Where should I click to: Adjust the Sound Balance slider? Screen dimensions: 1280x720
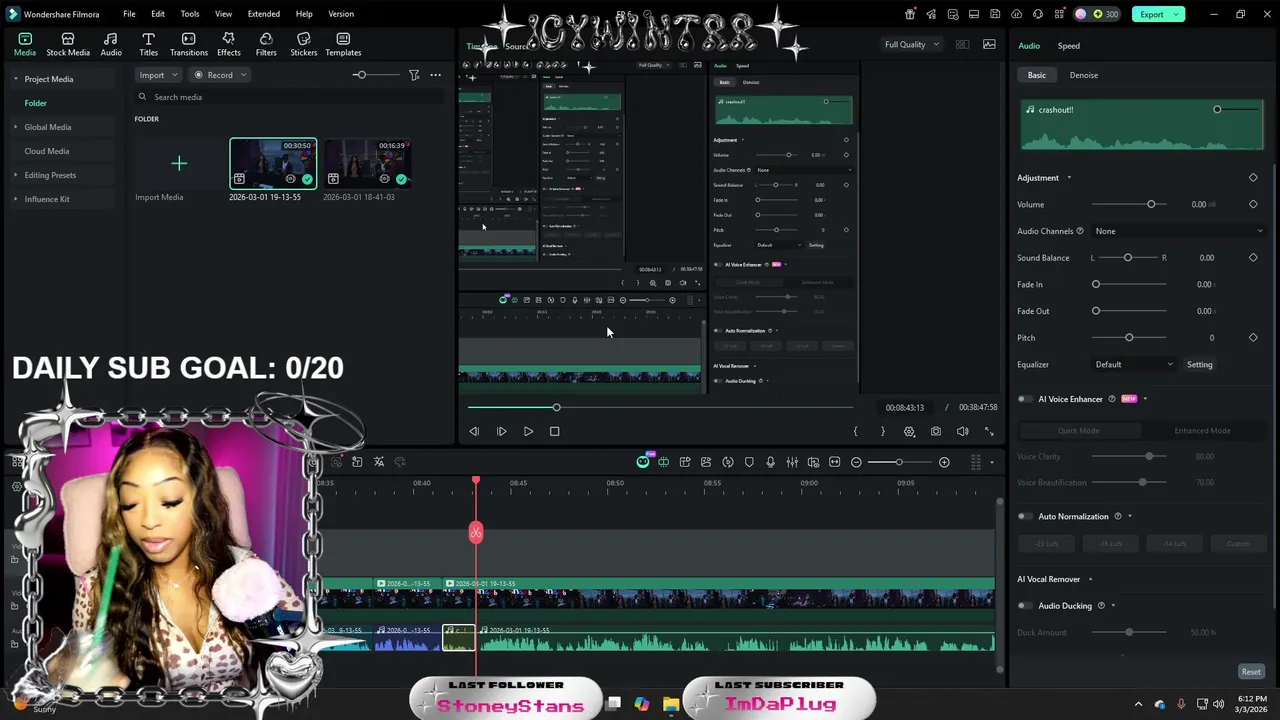[1128, 258]
